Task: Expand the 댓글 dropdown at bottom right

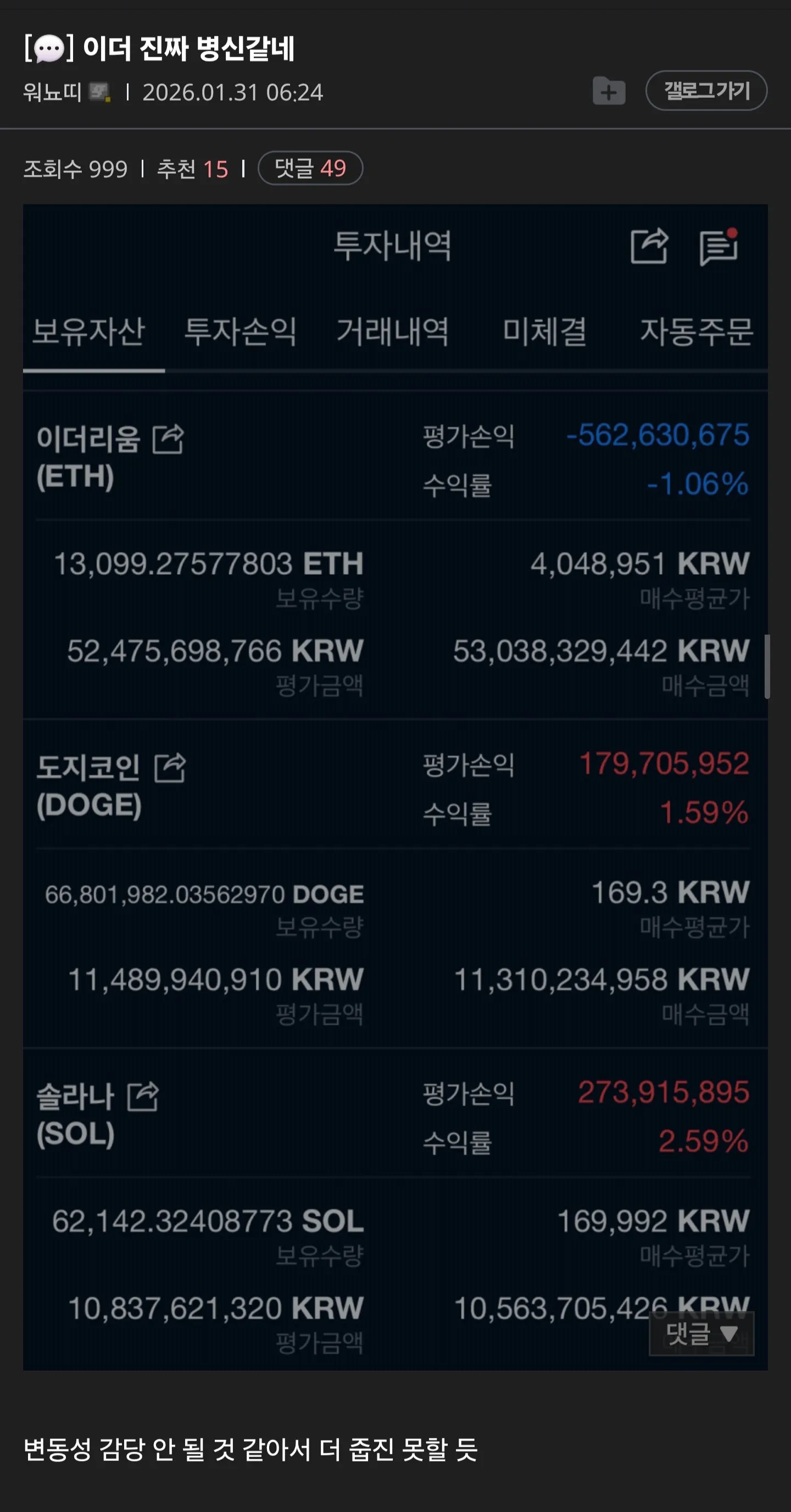Action: (x=701, y=1333)
